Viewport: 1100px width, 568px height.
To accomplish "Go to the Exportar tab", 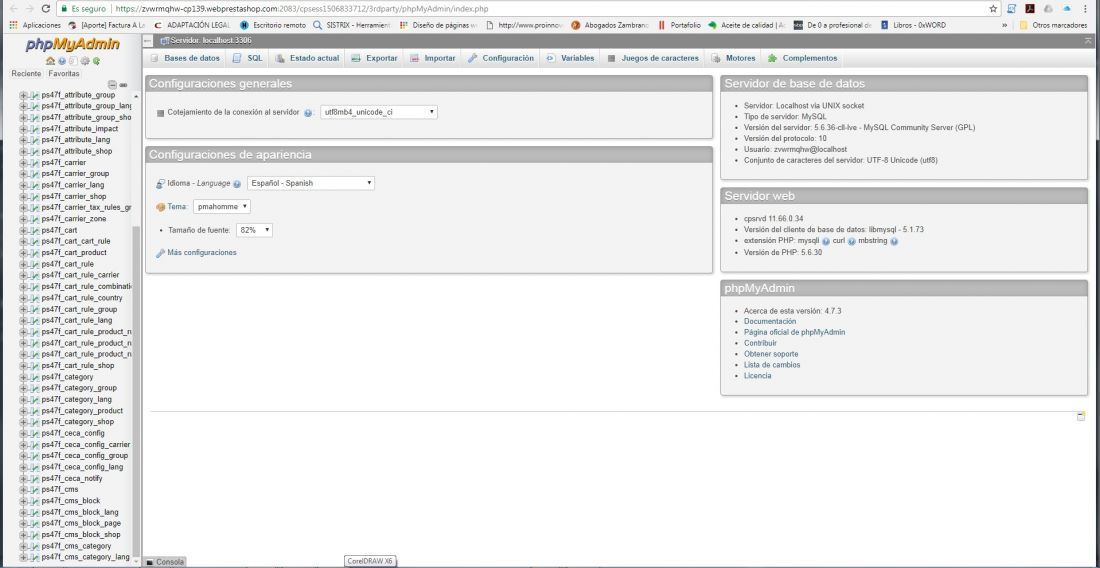I will [x=374, y=58].
